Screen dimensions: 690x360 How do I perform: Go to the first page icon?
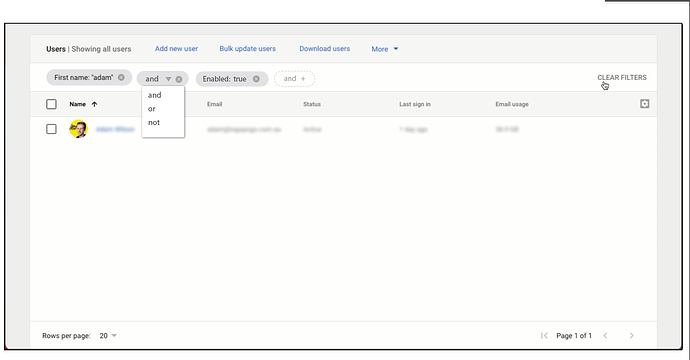coord(544,336)
